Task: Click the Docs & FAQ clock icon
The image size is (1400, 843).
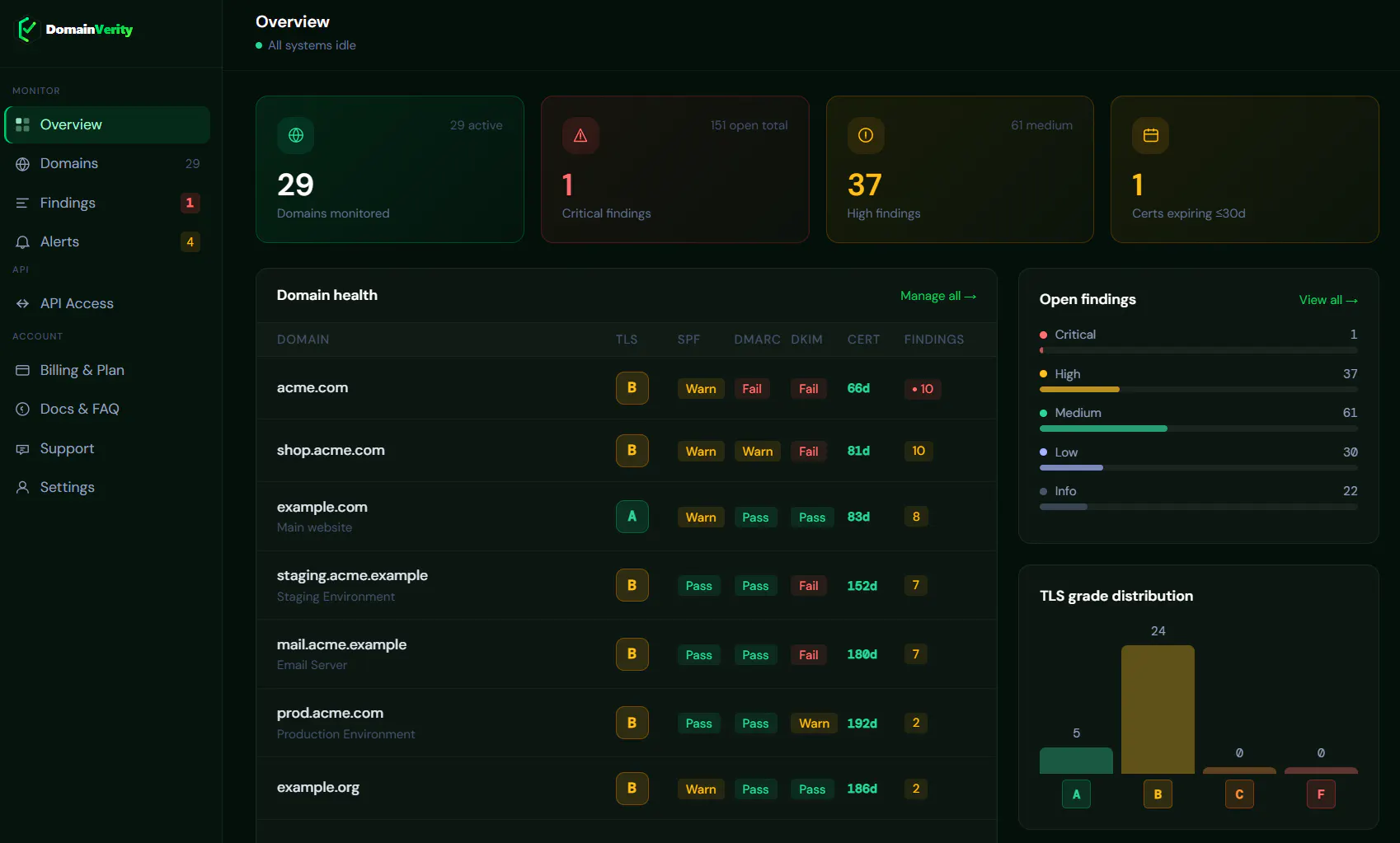Action: tap(23, 410)
